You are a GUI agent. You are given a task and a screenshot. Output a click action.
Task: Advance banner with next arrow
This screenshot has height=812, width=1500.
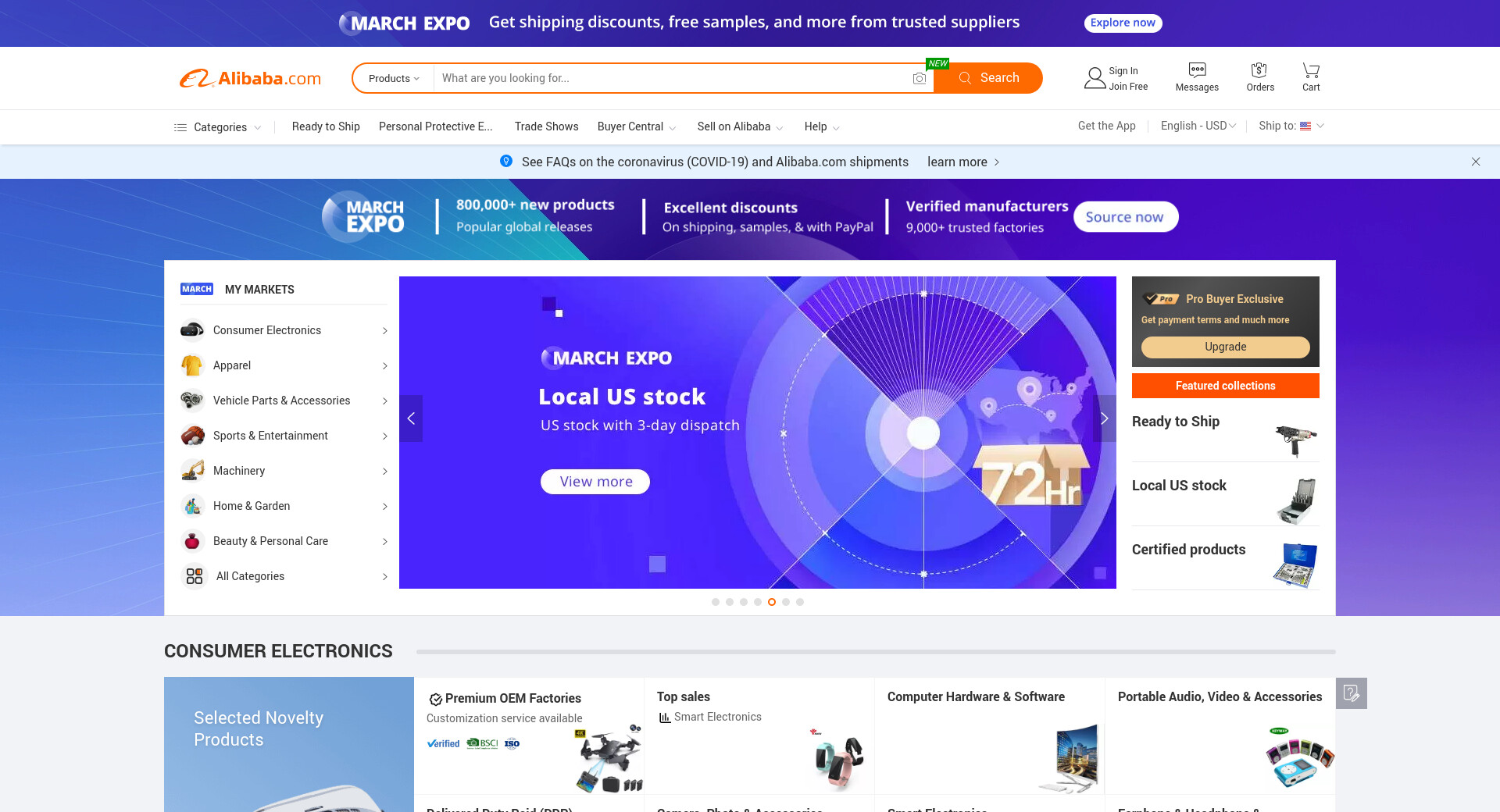click(x=1104, y=418)
